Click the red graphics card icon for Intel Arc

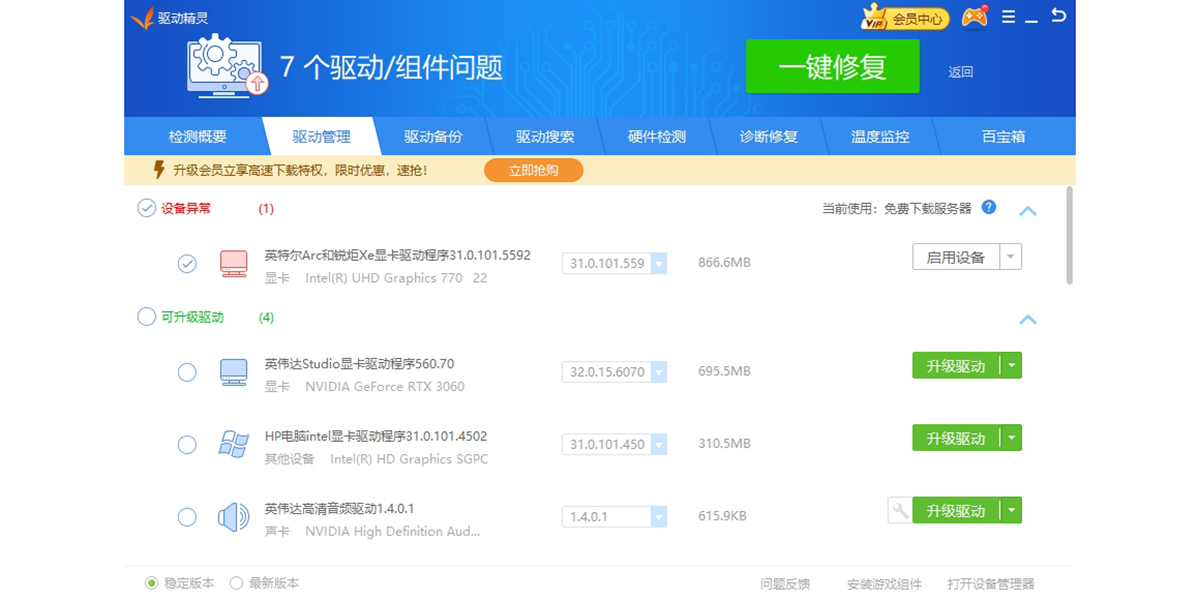[x=233, y=263]
